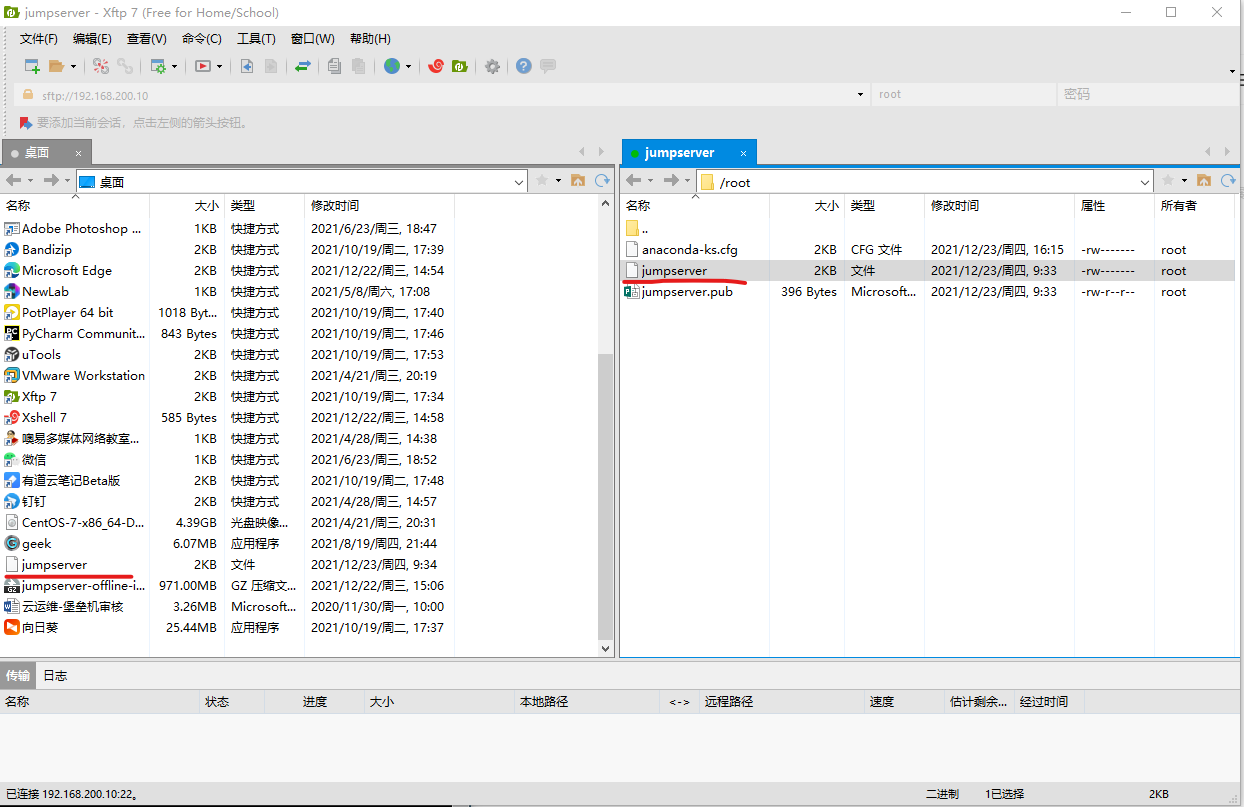This screenshot has width=1244, height=807.
Task: Open the 编辑(E) menu
Action: (x=92, y=39)
